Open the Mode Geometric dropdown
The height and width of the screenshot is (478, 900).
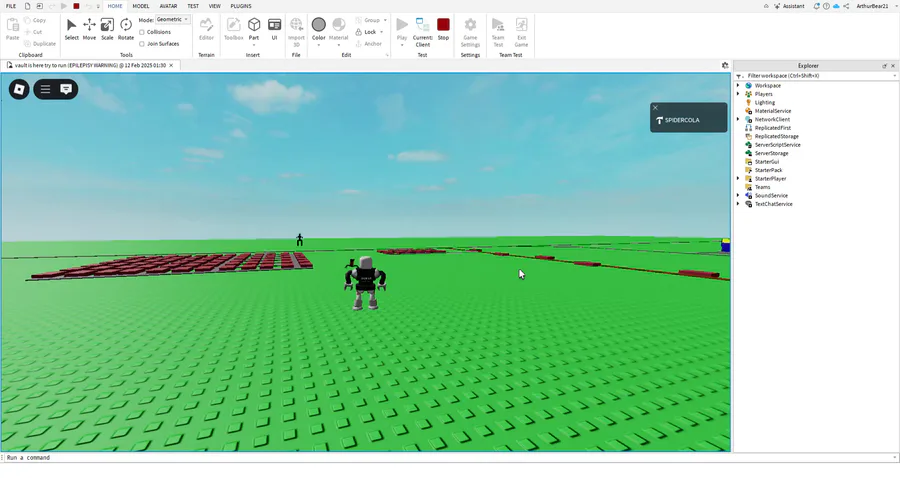tap(173, 20)
